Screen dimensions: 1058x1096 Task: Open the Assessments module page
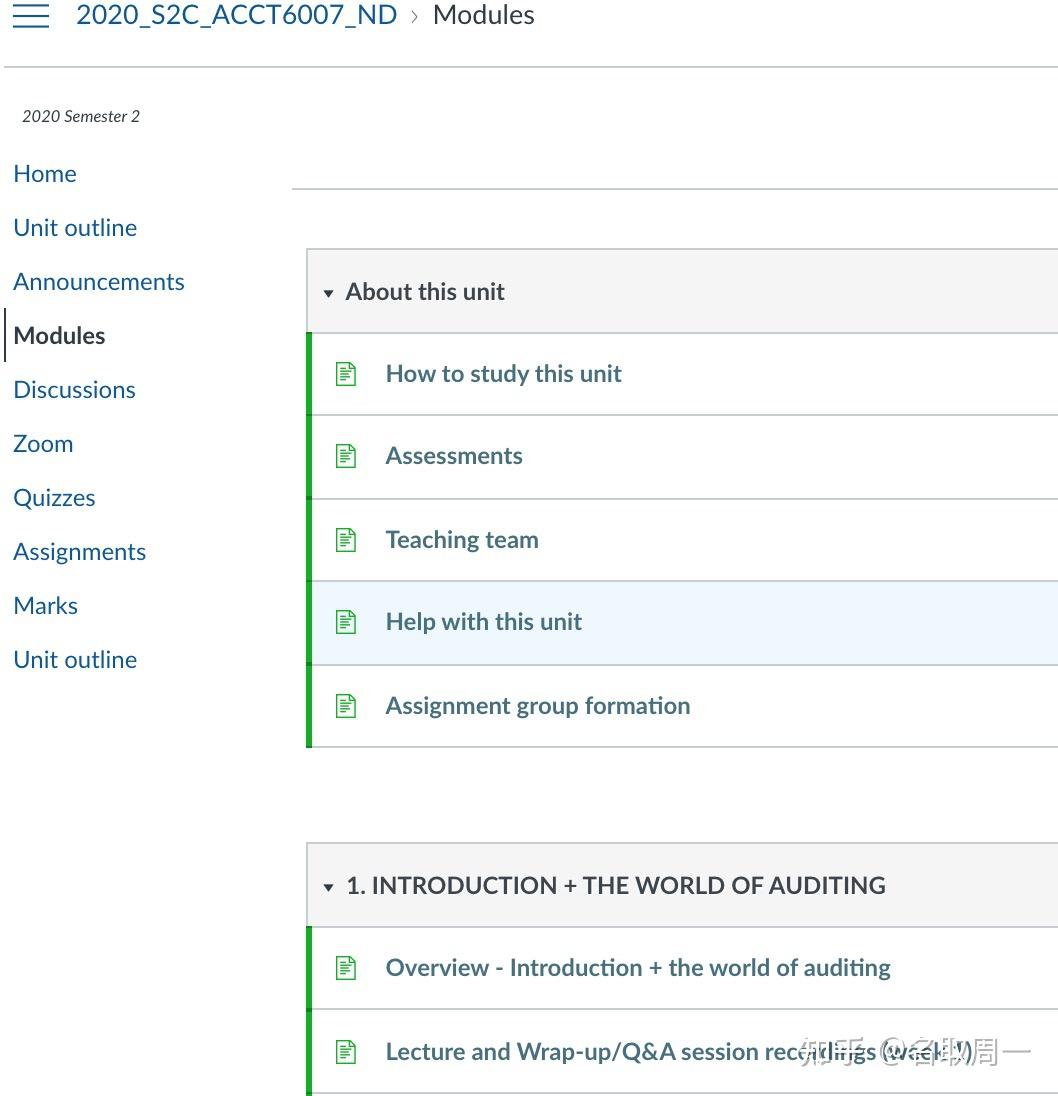pos(454,456)
